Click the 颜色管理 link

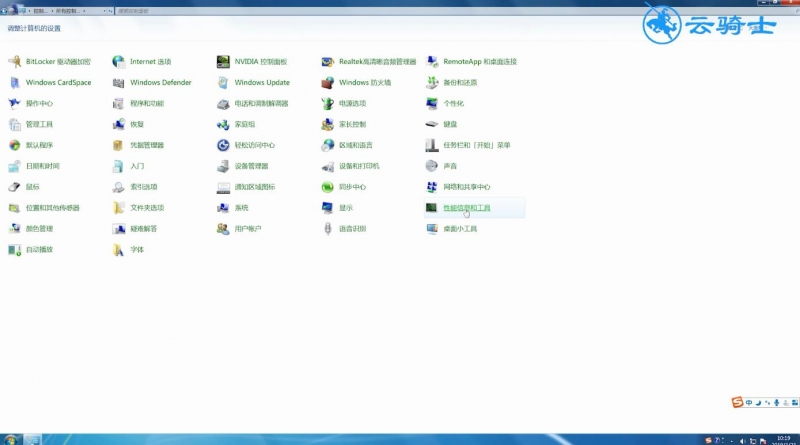39,229
